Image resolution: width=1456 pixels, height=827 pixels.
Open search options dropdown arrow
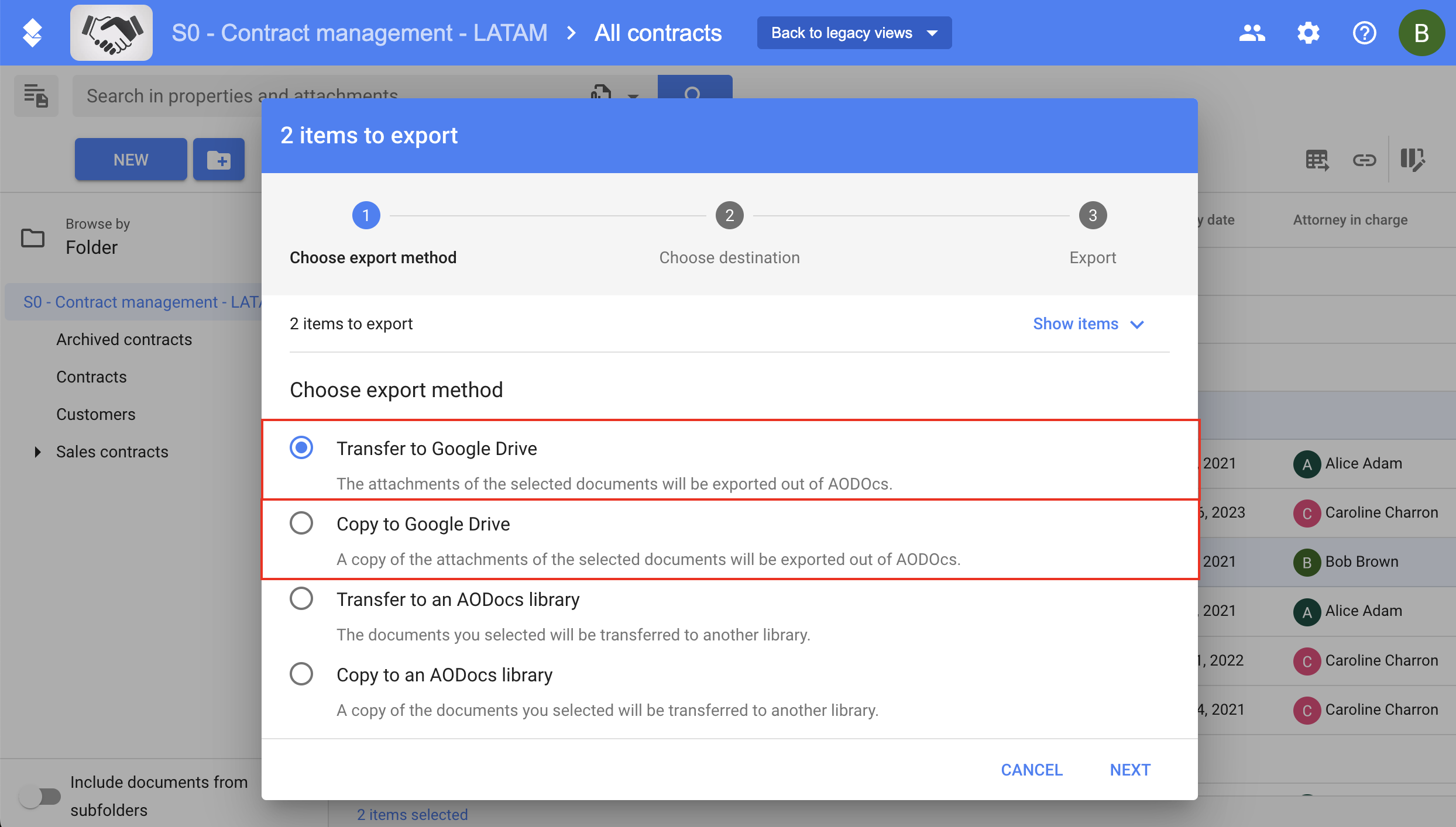pyautogui.click(x=633, y=95)
